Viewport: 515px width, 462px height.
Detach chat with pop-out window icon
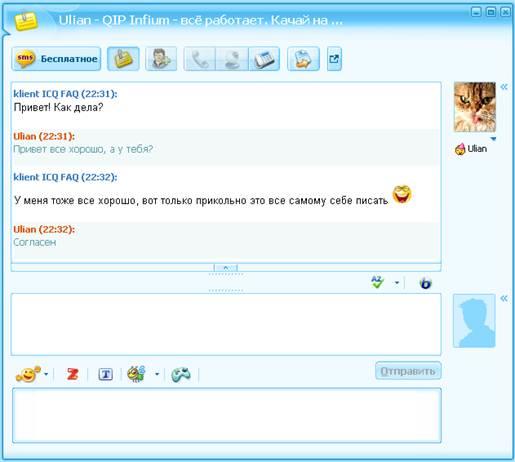[x=334, y=59]
